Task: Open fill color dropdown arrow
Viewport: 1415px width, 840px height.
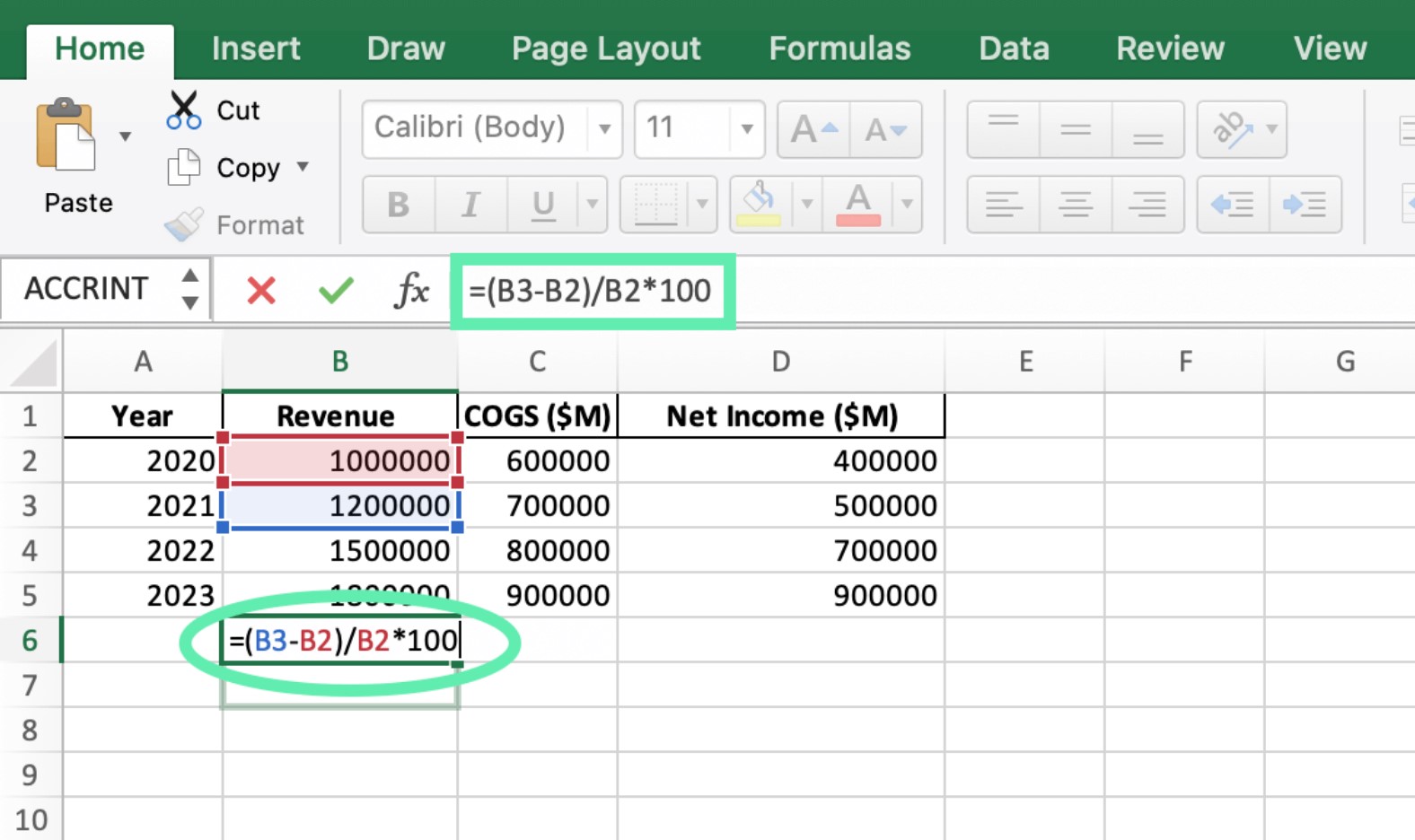Action: coord(807,205)
